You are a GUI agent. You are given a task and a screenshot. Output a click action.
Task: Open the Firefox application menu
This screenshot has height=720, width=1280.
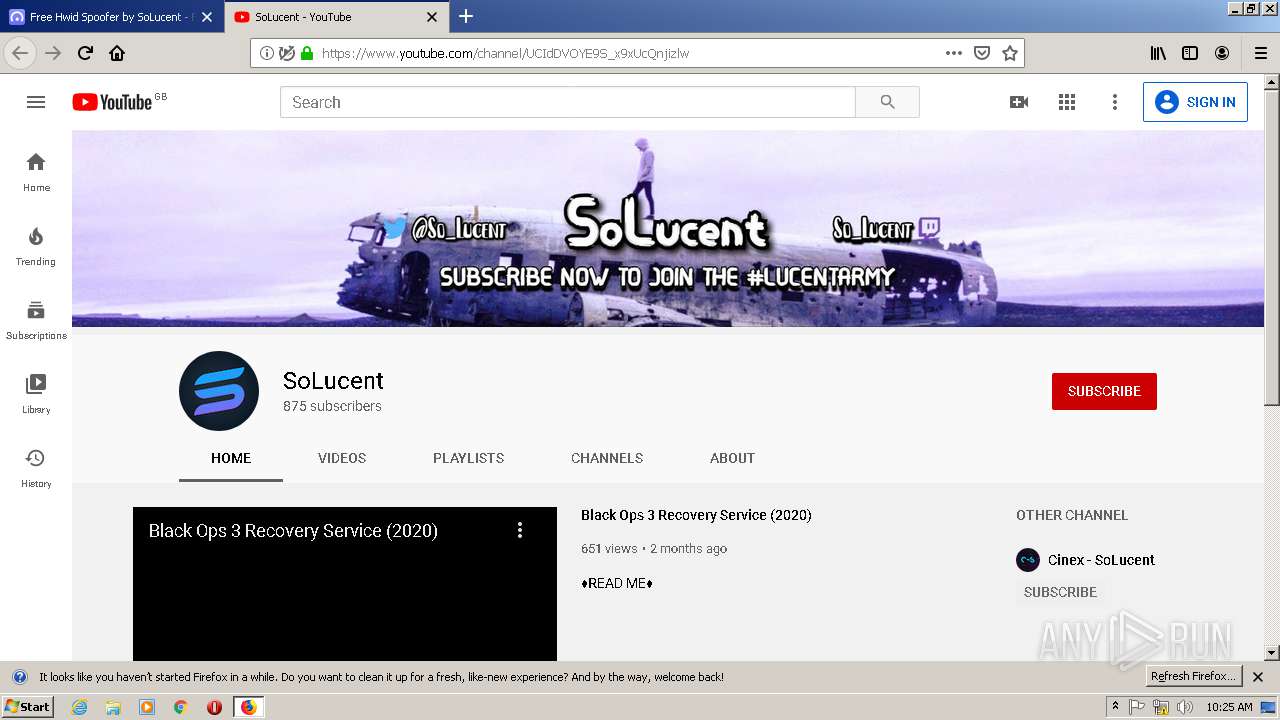tap(1261, 53)
